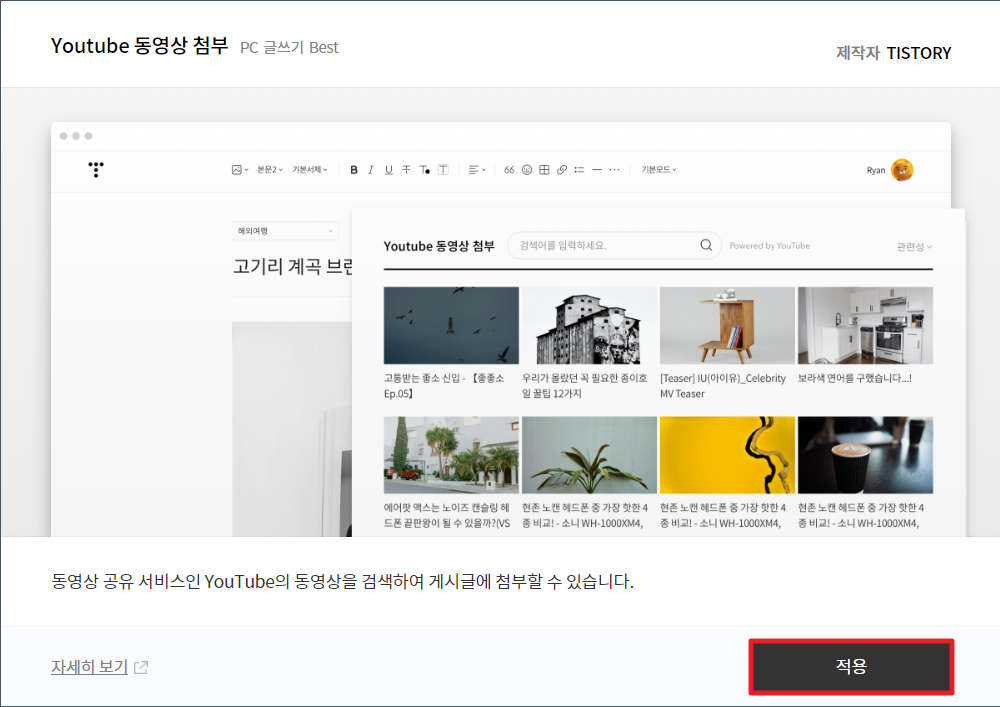Select the black-and-white building video thumbnail
1000x707 pixels.
click(589, 325)
